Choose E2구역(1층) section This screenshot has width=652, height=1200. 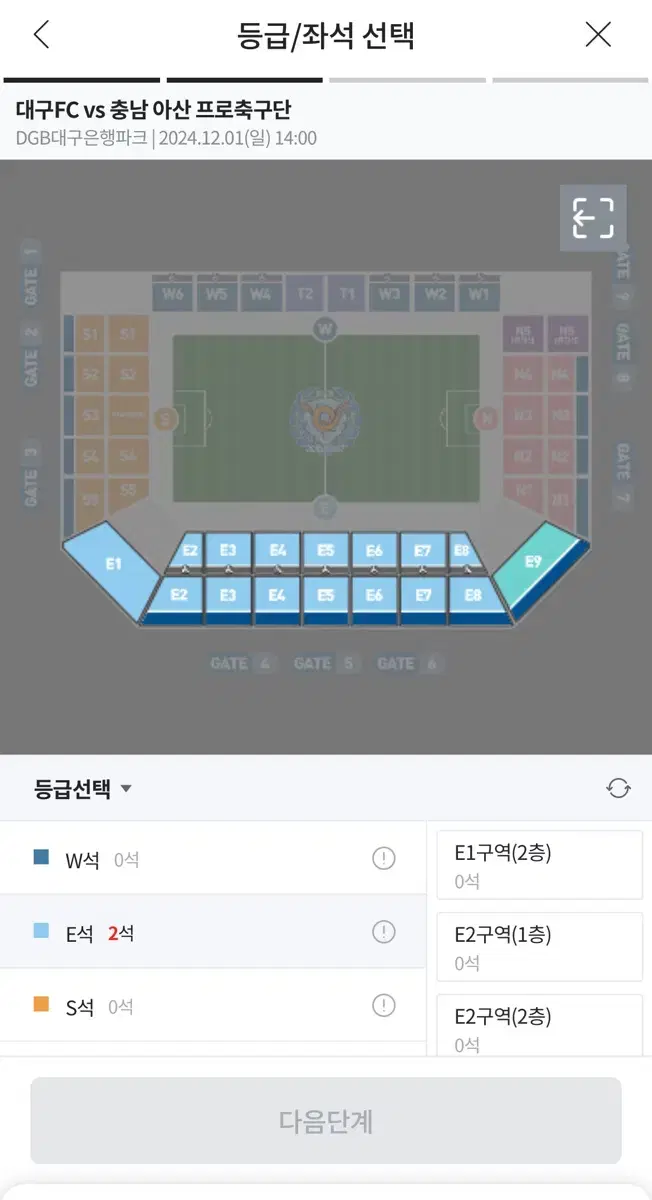540,947
